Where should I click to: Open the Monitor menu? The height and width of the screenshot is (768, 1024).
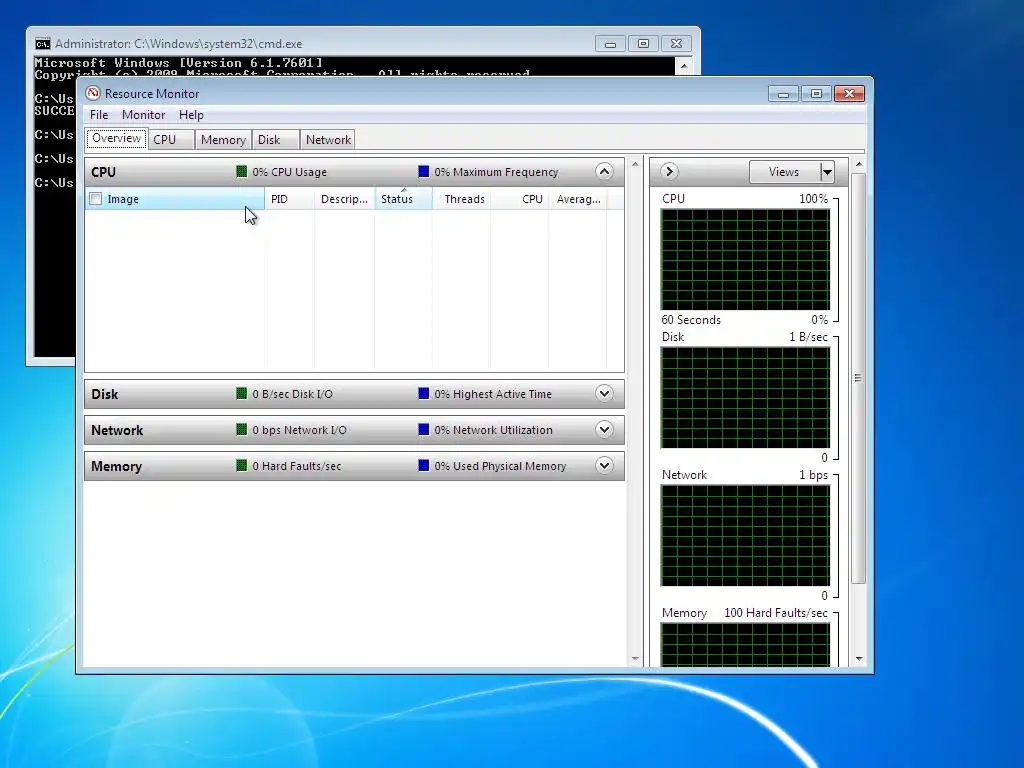tap(144, 115)
